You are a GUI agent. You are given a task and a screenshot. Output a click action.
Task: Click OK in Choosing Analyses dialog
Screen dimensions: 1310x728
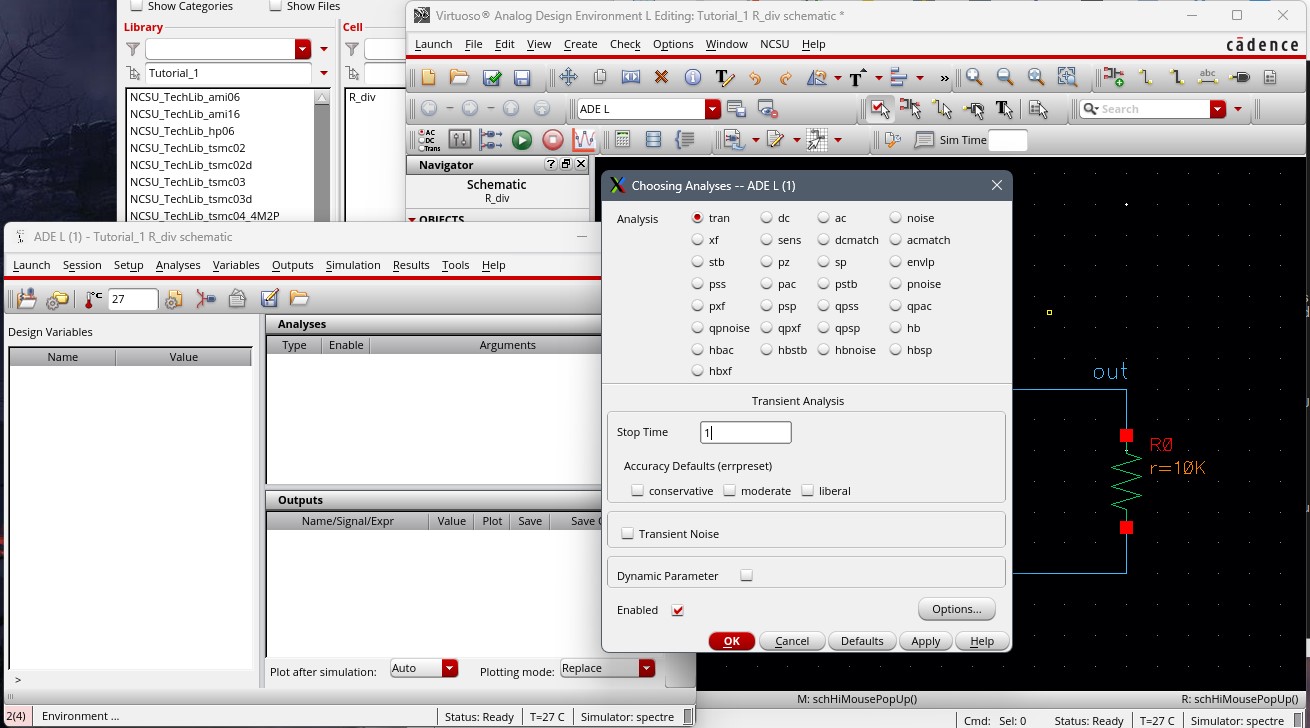pyautogui.click(x=732, y=641)
